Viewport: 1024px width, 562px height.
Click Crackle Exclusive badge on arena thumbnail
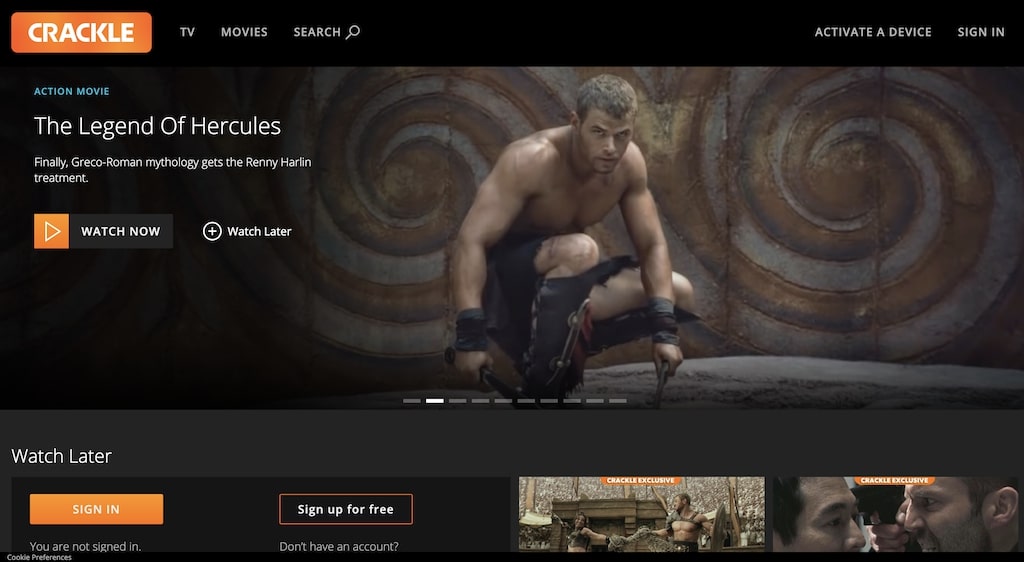coord(641,480)
